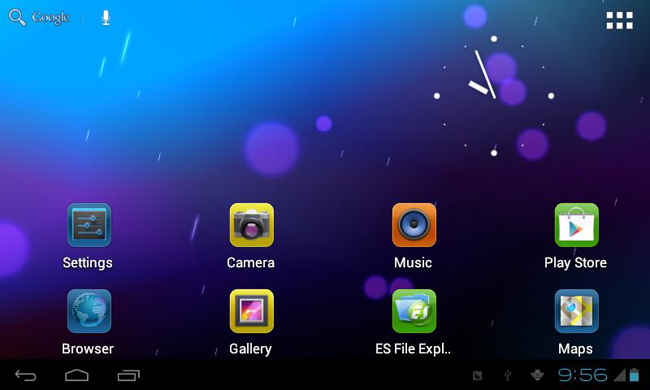Tap the Android debugging notification icon

(538, 375)
